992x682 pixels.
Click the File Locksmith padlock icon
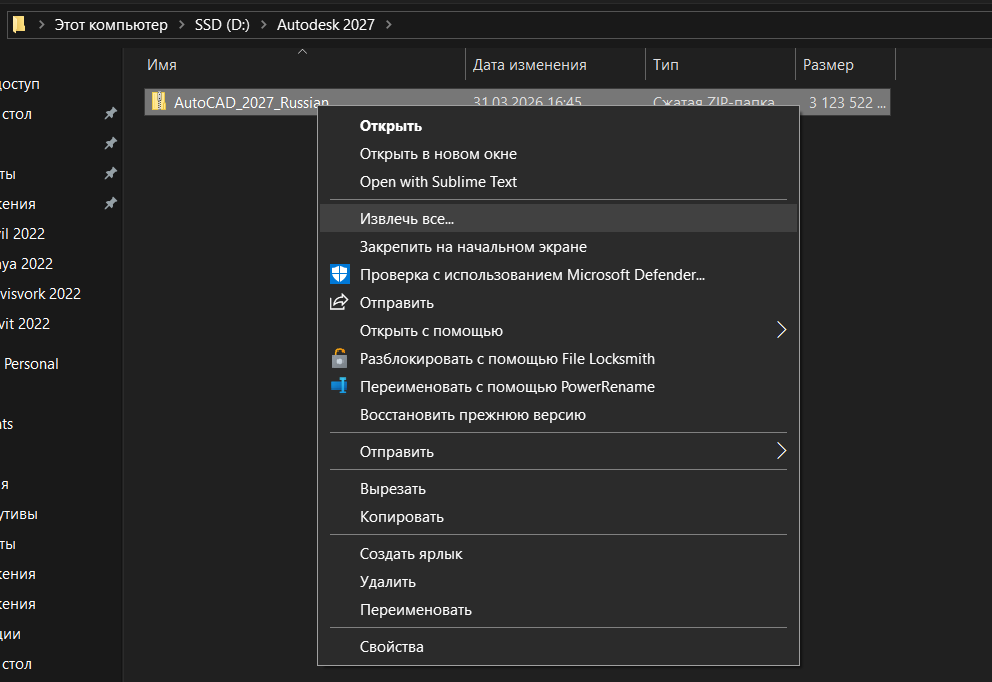click(x=340, y=358)
